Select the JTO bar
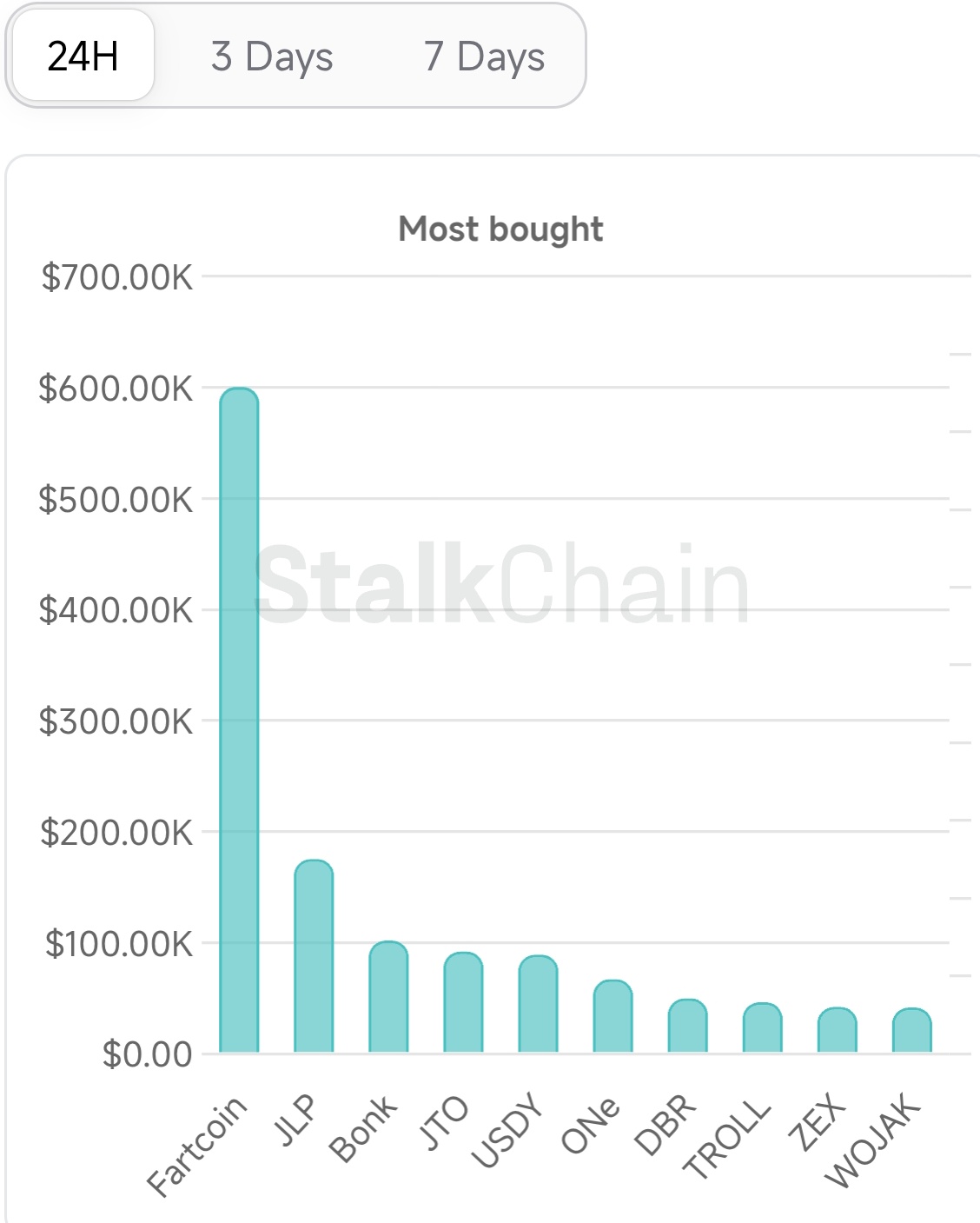 click(x=463, y=1002)
